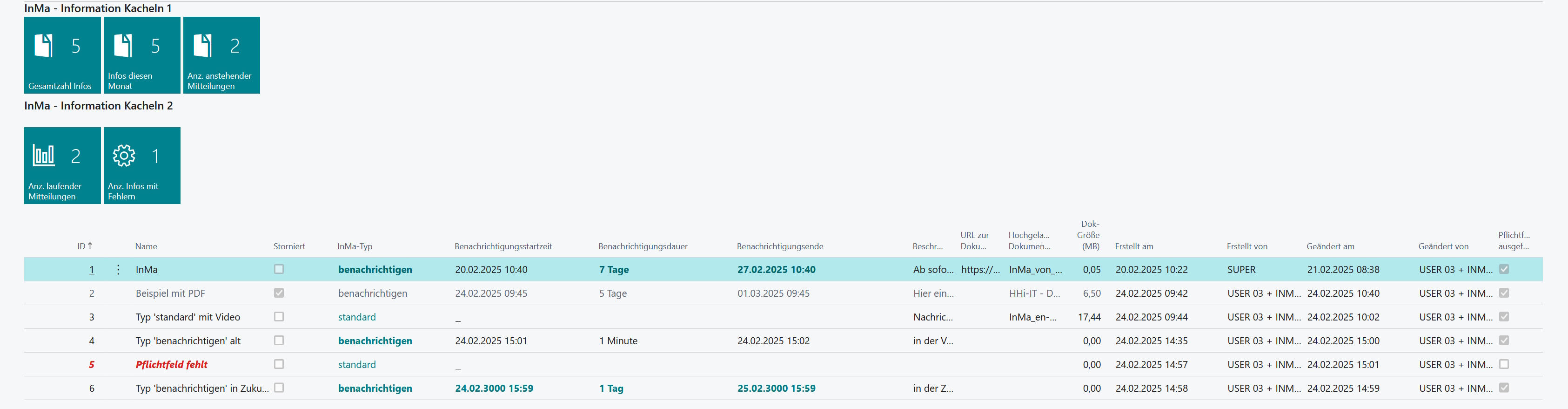Click the Benachrichtigungsstartzeit column header

pyautogui.click(x=503, y=246)
